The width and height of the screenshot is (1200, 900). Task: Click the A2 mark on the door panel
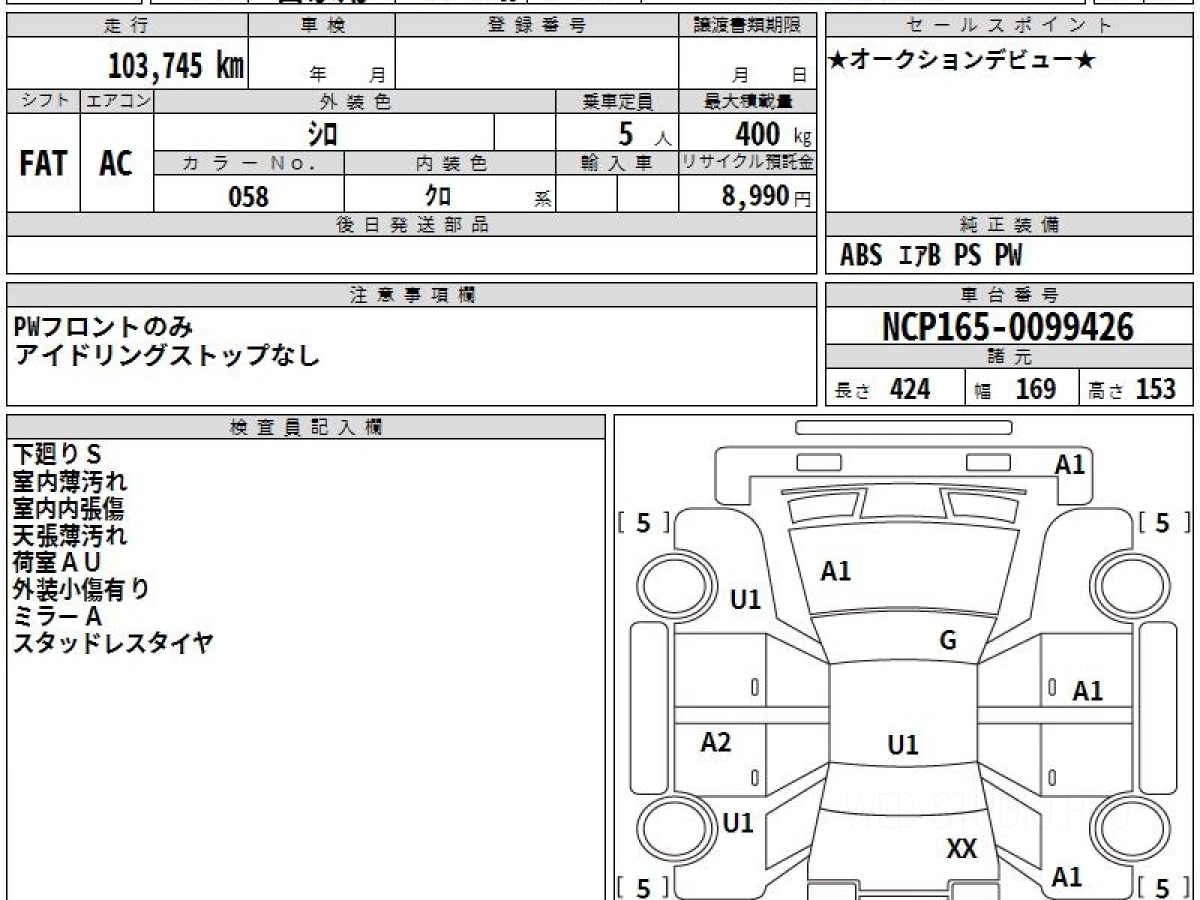716,742
